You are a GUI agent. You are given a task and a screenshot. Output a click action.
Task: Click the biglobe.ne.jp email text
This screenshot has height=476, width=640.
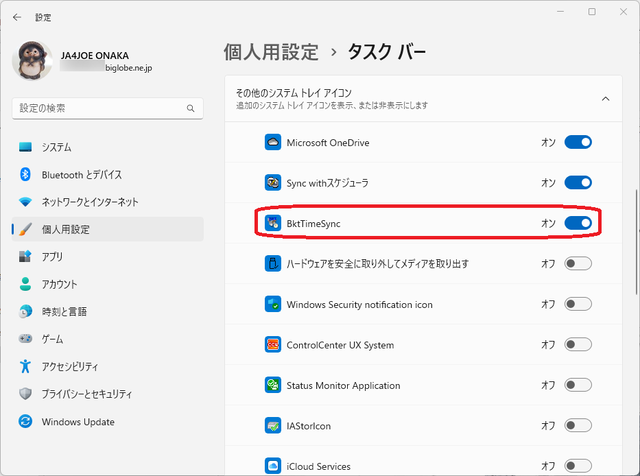(x=129, y=68)
